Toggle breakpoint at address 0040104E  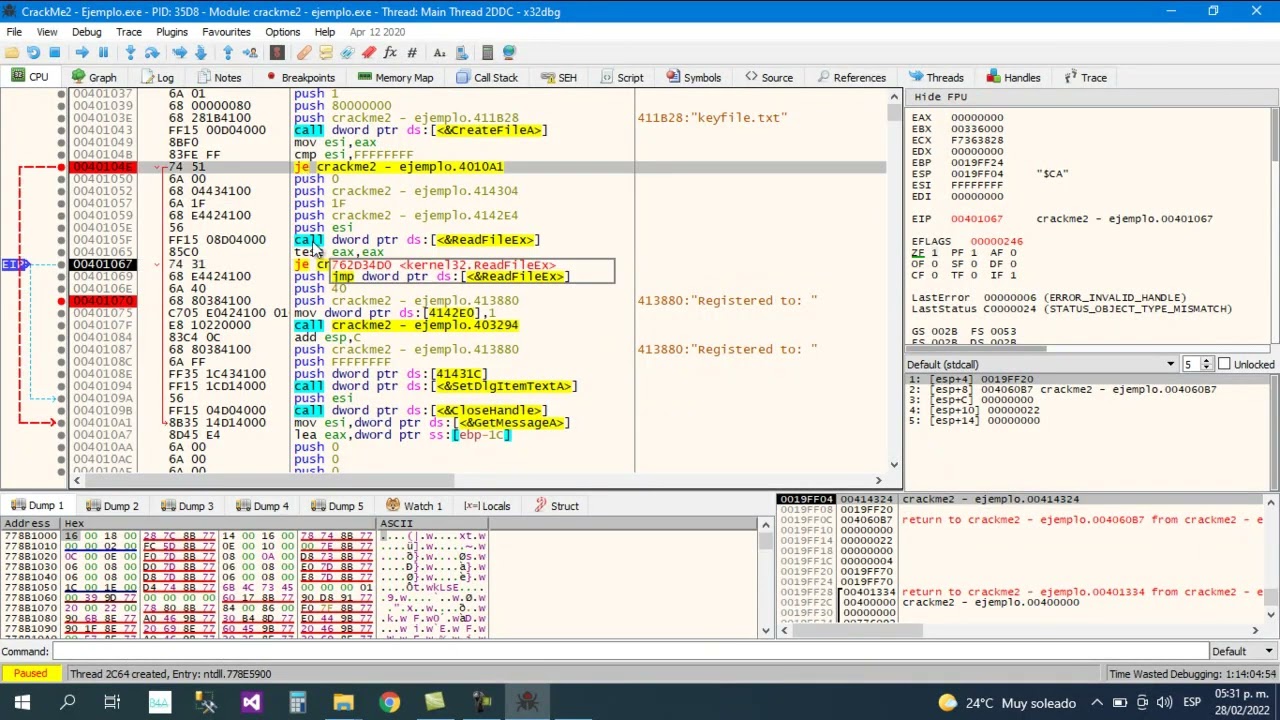click(61, 167)
